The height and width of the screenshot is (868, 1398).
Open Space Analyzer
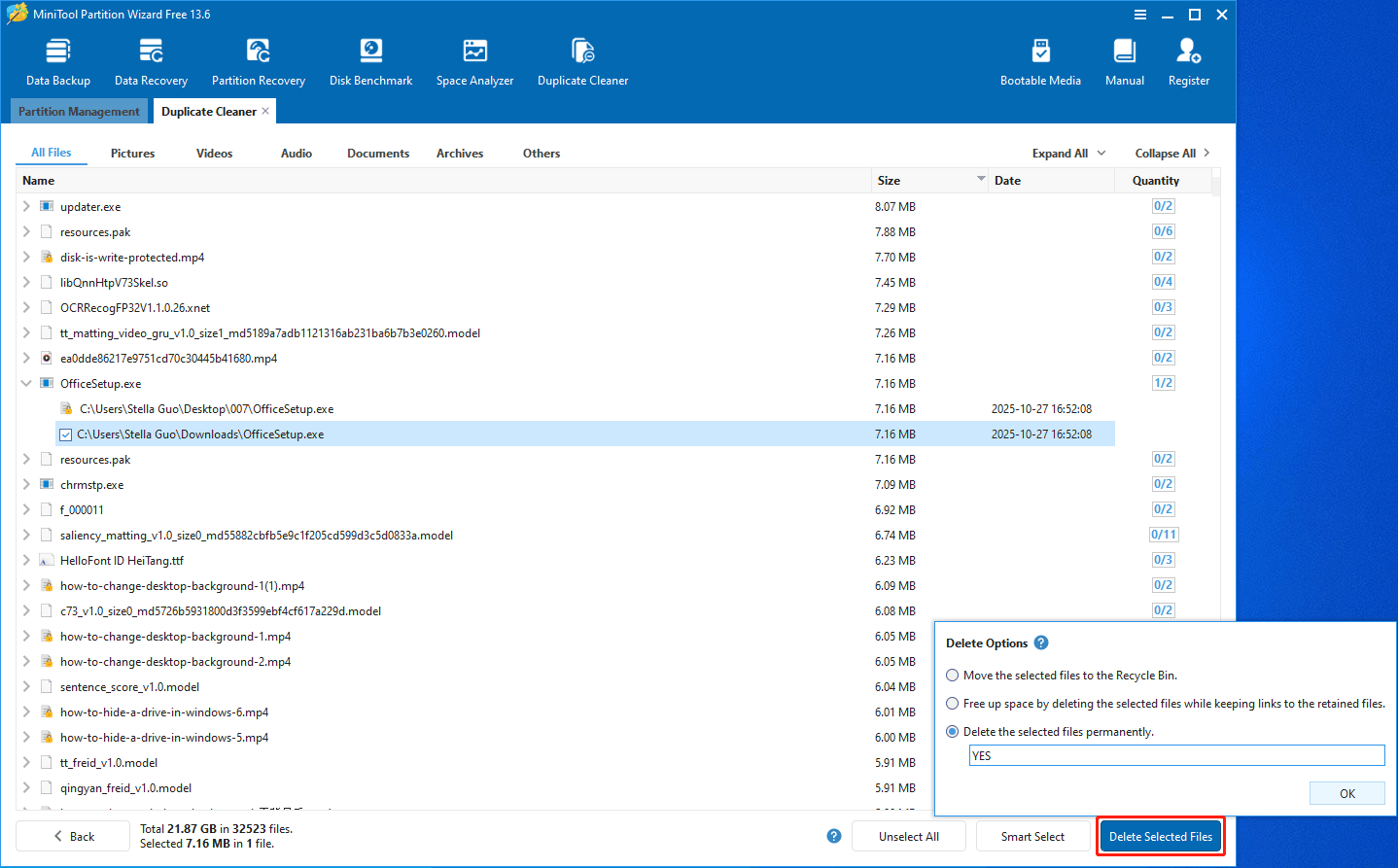pyautogui.click(x=474, y=62)
